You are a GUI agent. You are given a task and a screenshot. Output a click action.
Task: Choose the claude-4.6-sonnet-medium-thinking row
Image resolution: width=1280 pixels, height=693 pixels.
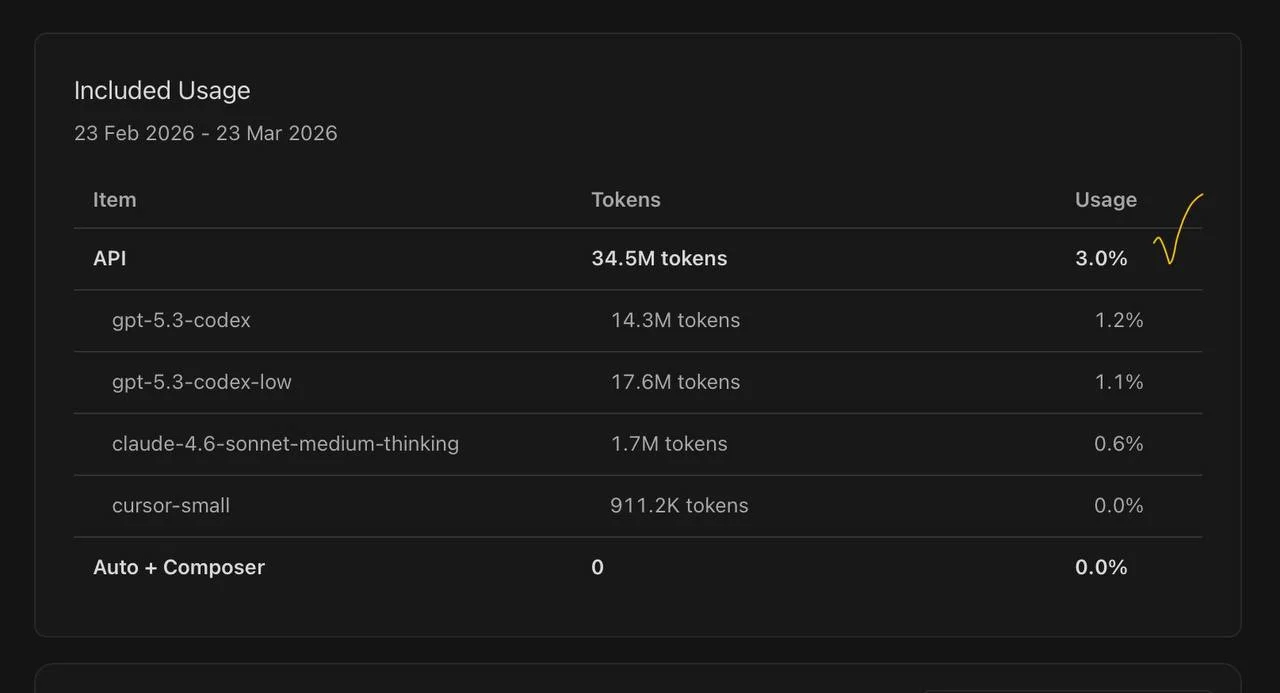tap(285, 443)
